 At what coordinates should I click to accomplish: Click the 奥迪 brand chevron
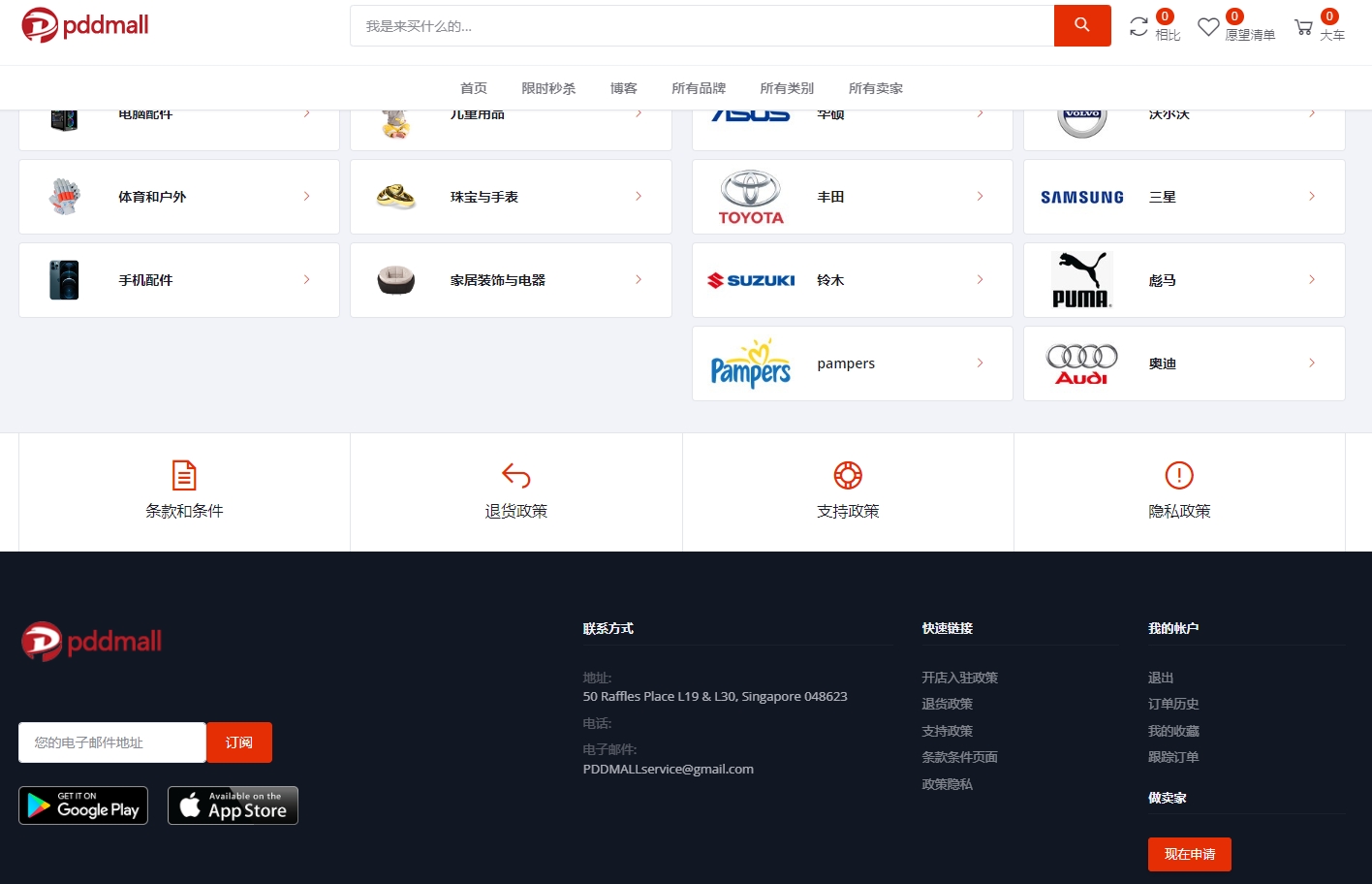(1312, 363)
